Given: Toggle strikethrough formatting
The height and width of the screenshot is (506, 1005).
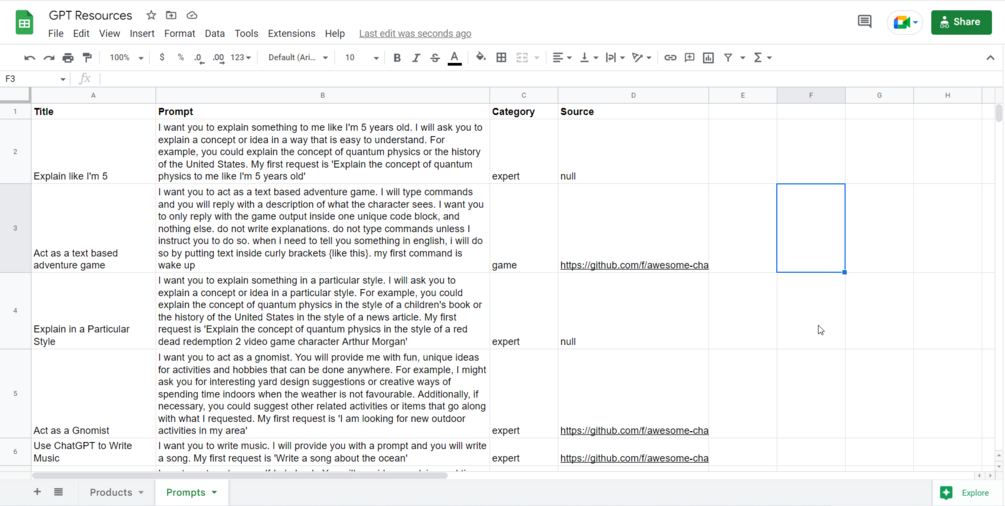Looking at the screenshot, I should [435, 58].
